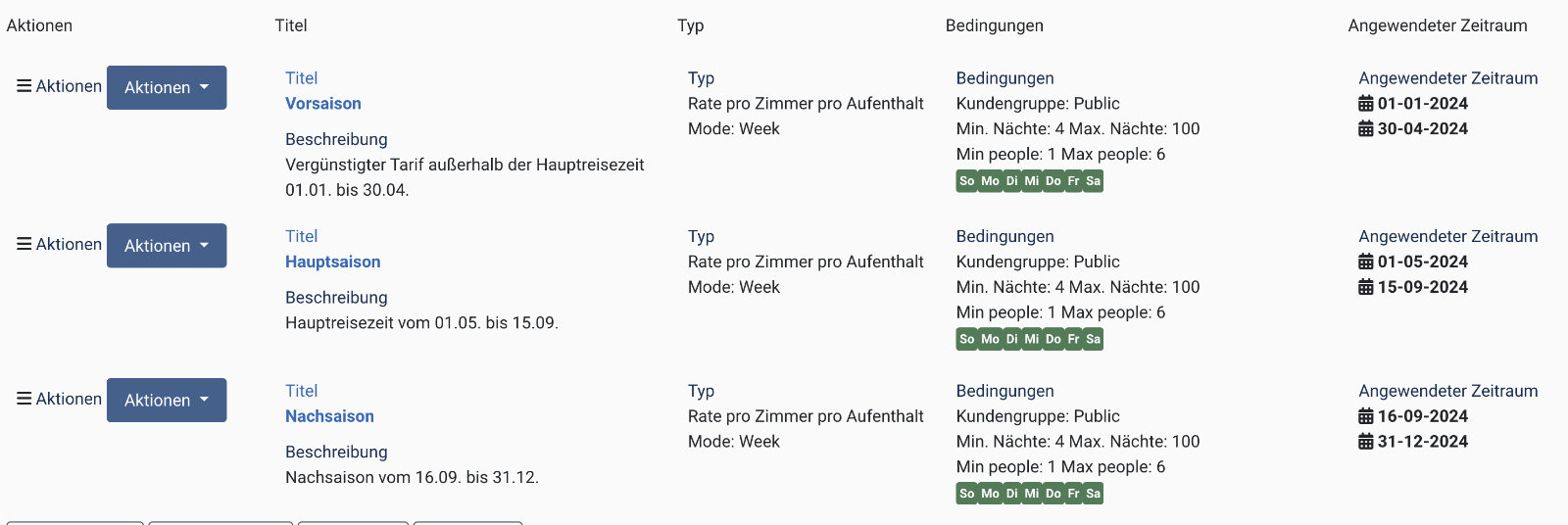This screenshot has width=1568, height=525.
Task: Click the hamburger drag icon for Vorsaison
Action: 24,86
